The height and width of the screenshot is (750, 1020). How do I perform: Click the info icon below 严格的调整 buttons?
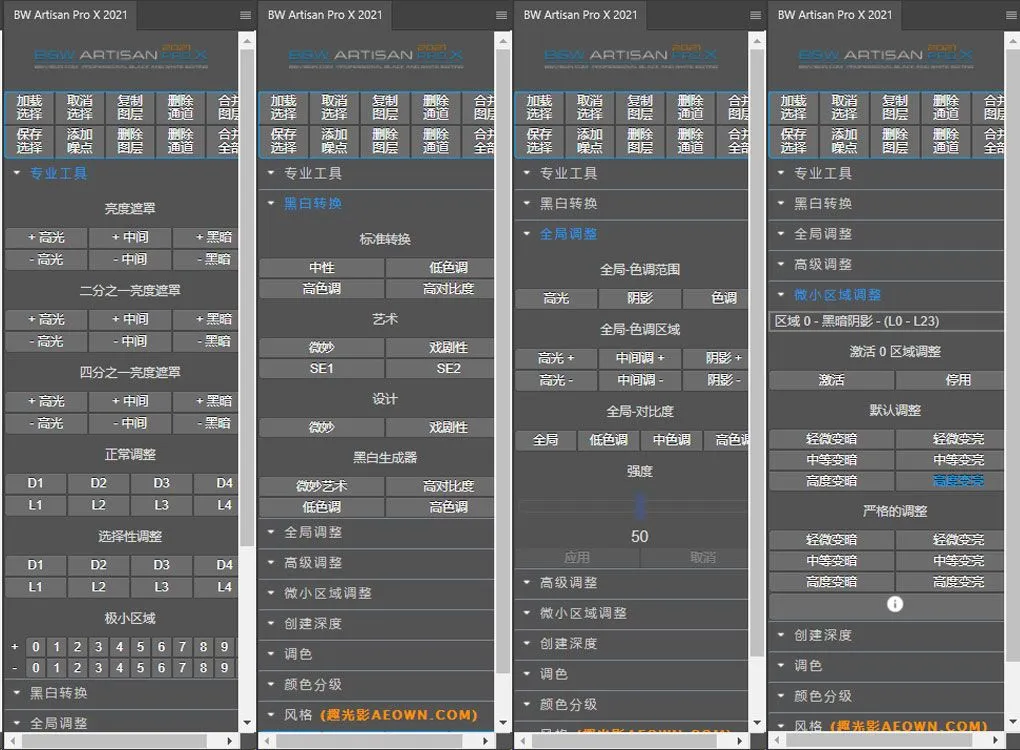pyautogui.click(x=895, y=604)
